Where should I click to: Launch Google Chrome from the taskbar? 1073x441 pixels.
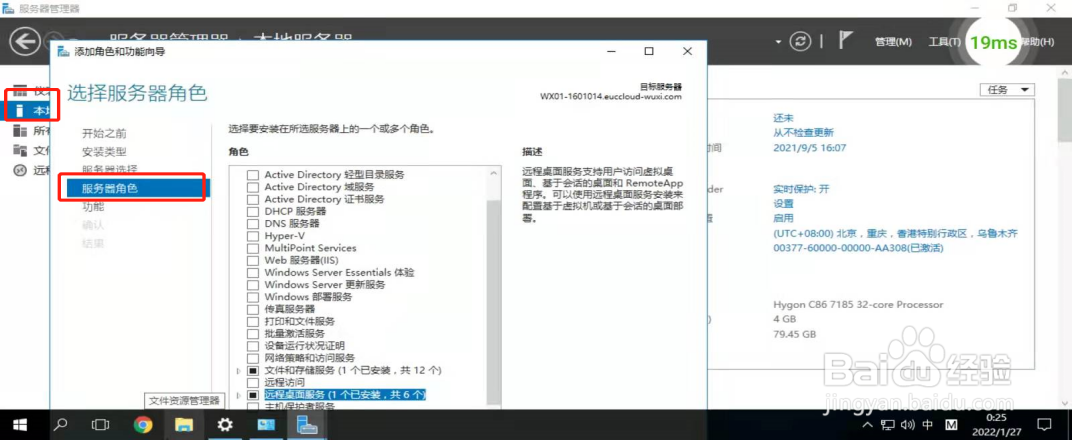(x=142, y=425)
